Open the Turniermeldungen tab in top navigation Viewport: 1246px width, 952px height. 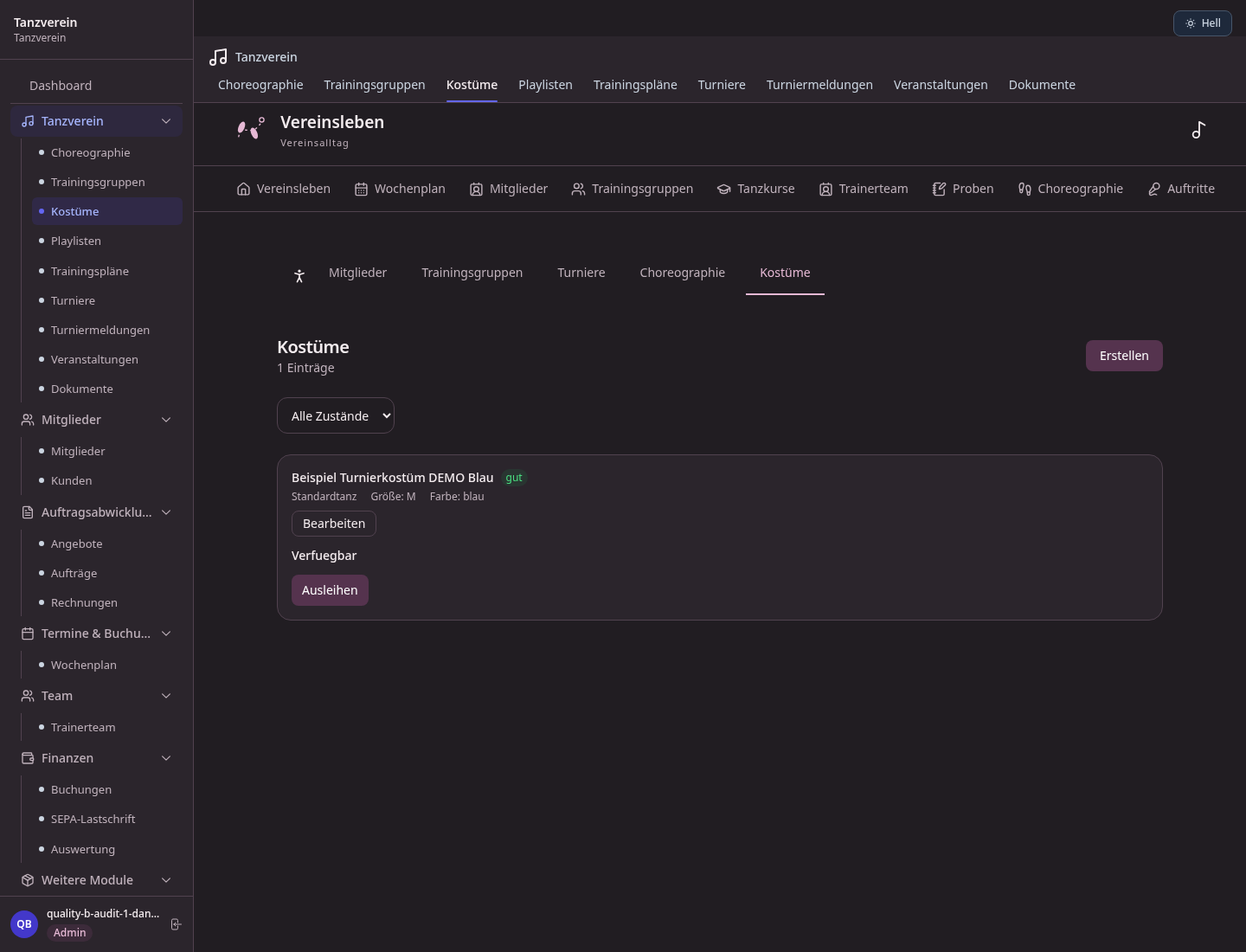819,85
